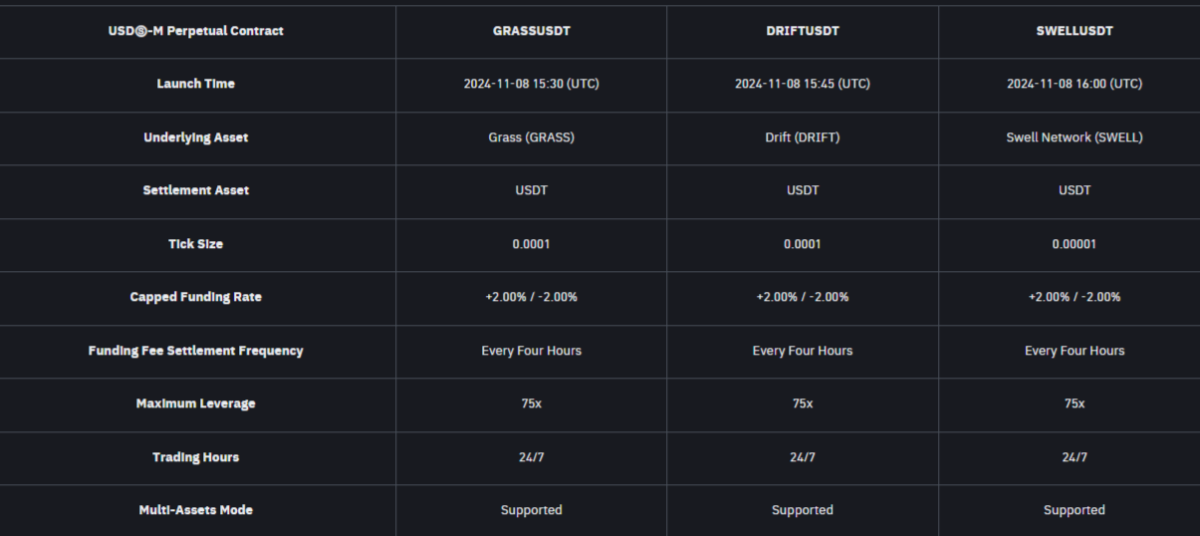
Task: Click Funding Fee Settlement Frequency label
Action: pyautogui.click(x=196, y=351)
